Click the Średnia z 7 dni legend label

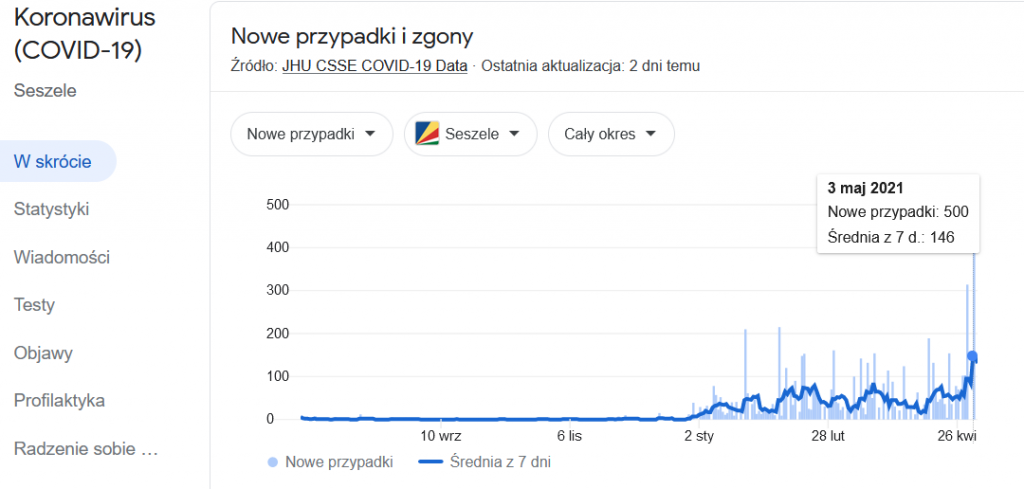click(x=498, y=462)
